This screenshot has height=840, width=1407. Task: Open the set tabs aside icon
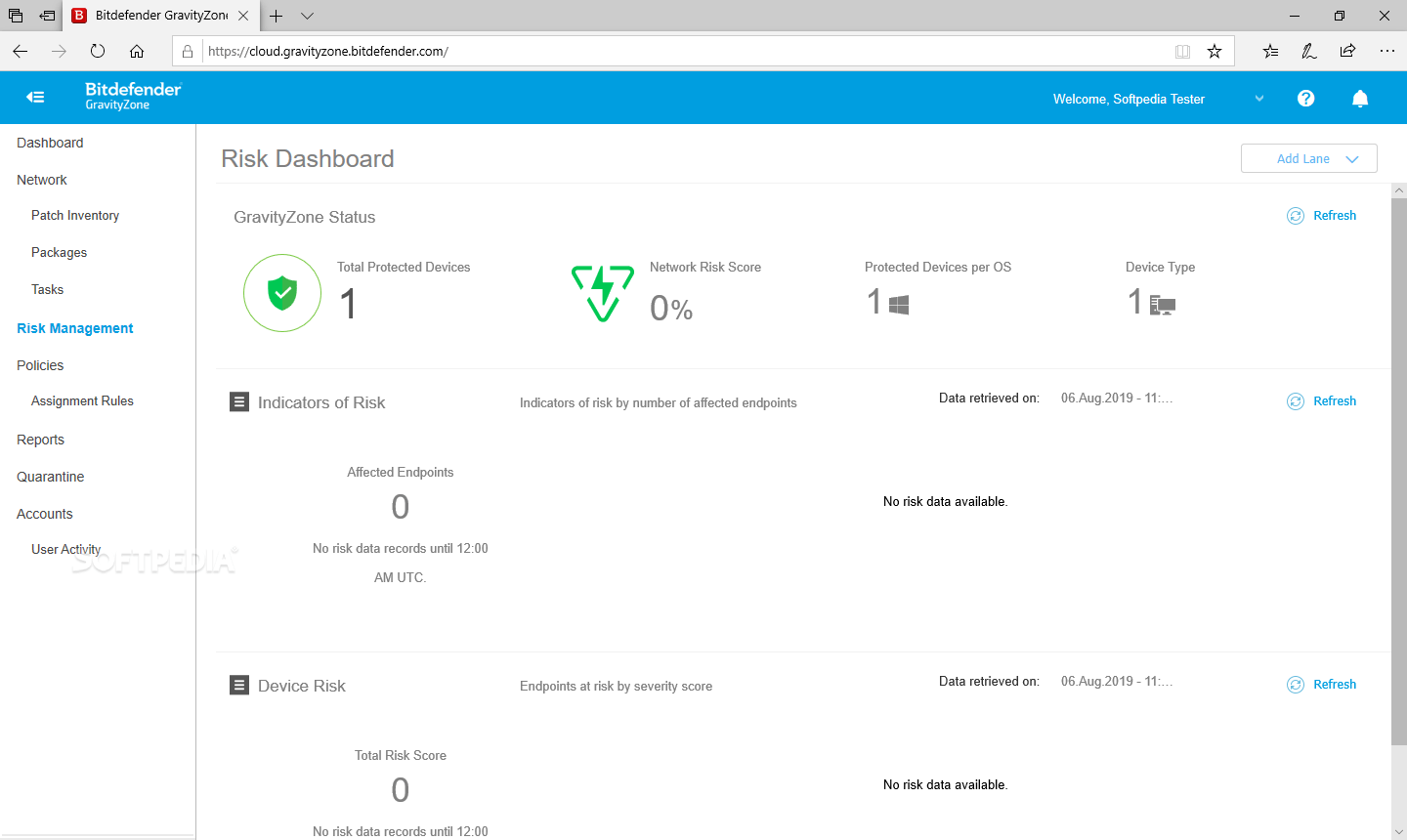point(47,16)
